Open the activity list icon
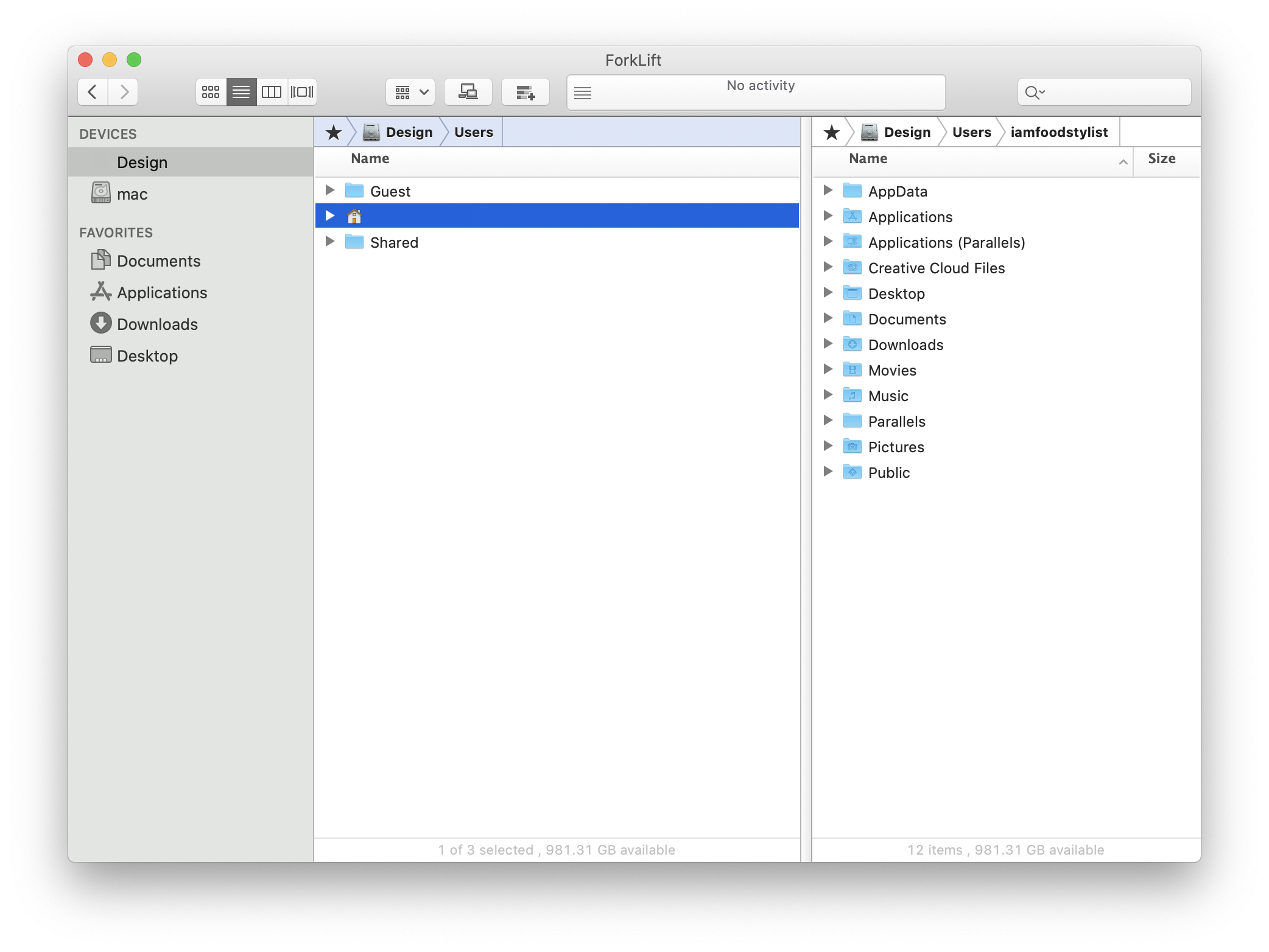 pyautogui.click(x=583, y=93)
